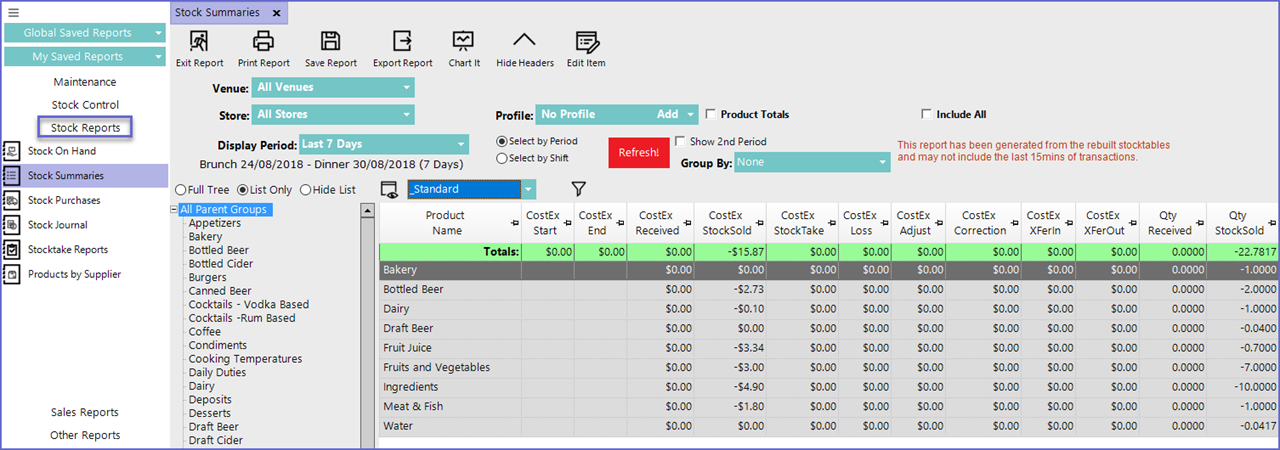
Task: Select the Full Tree radio option
Action: (x=181, y=189)
